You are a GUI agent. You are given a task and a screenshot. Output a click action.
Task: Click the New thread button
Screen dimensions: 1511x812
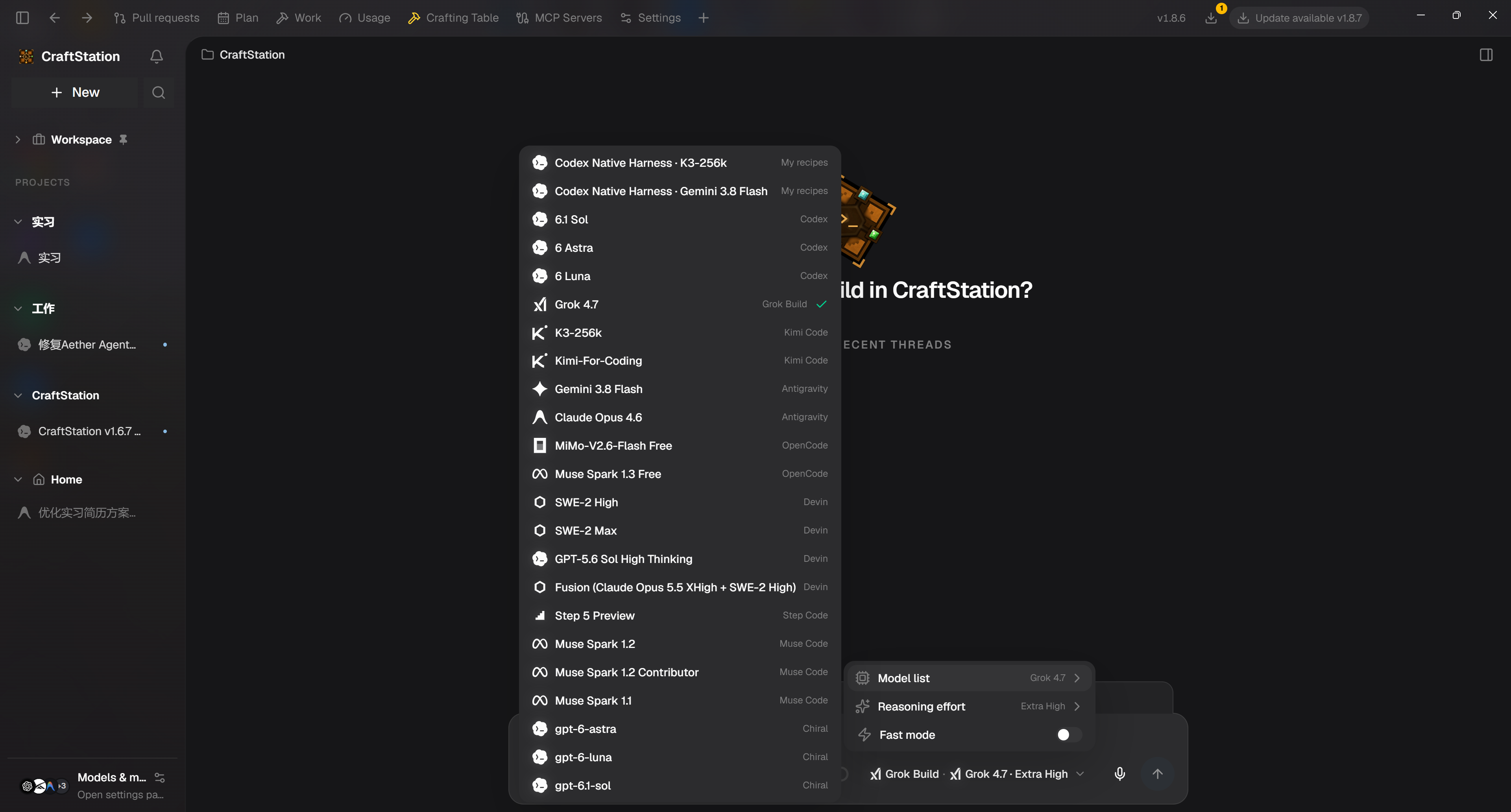[x=74, y=92]
